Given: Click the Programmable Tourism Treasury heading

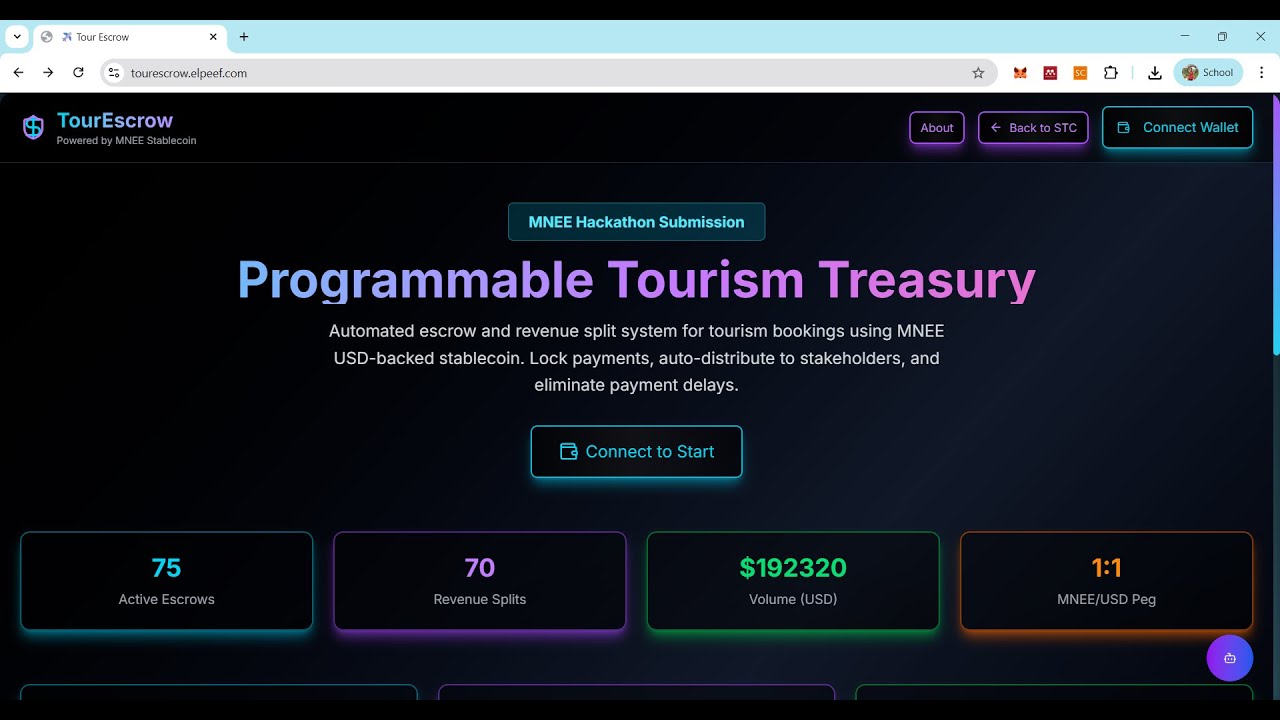Looking at the screenshot, I should click(x=636, y=280).
